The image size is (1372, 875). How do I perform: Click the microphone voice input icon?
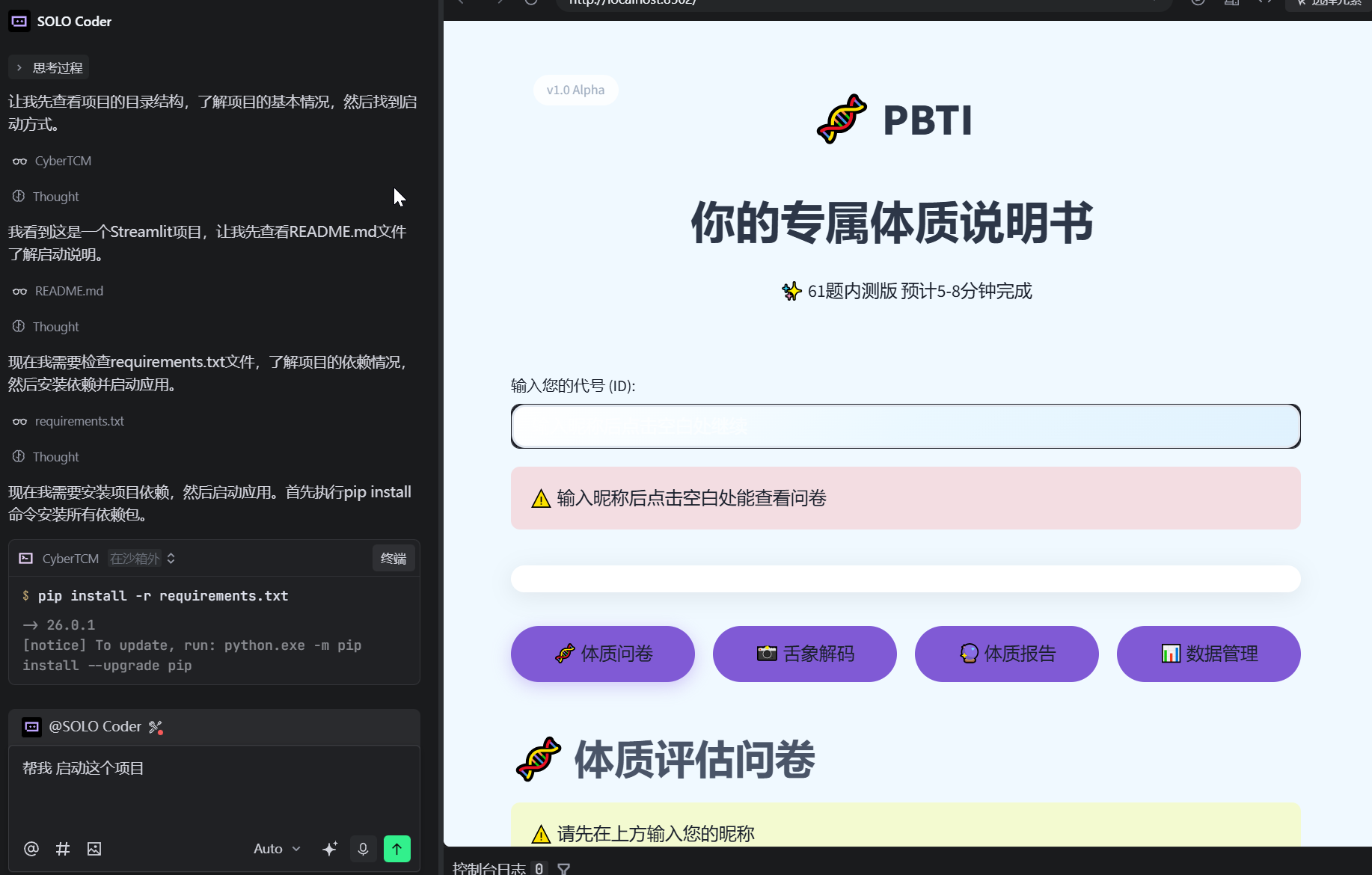(x=363, y=849)
